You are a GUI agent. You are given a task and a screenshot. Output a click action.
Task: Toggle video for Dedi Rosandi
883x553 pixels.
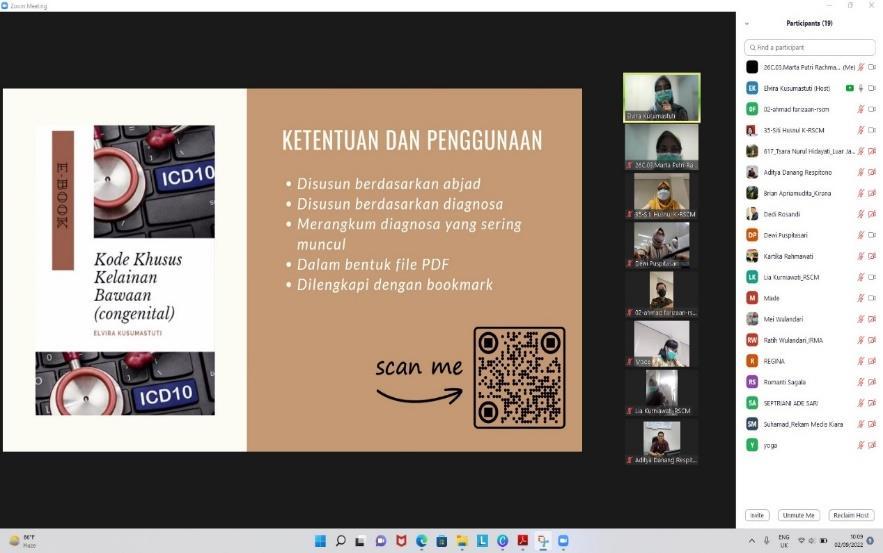coord(872,214)
